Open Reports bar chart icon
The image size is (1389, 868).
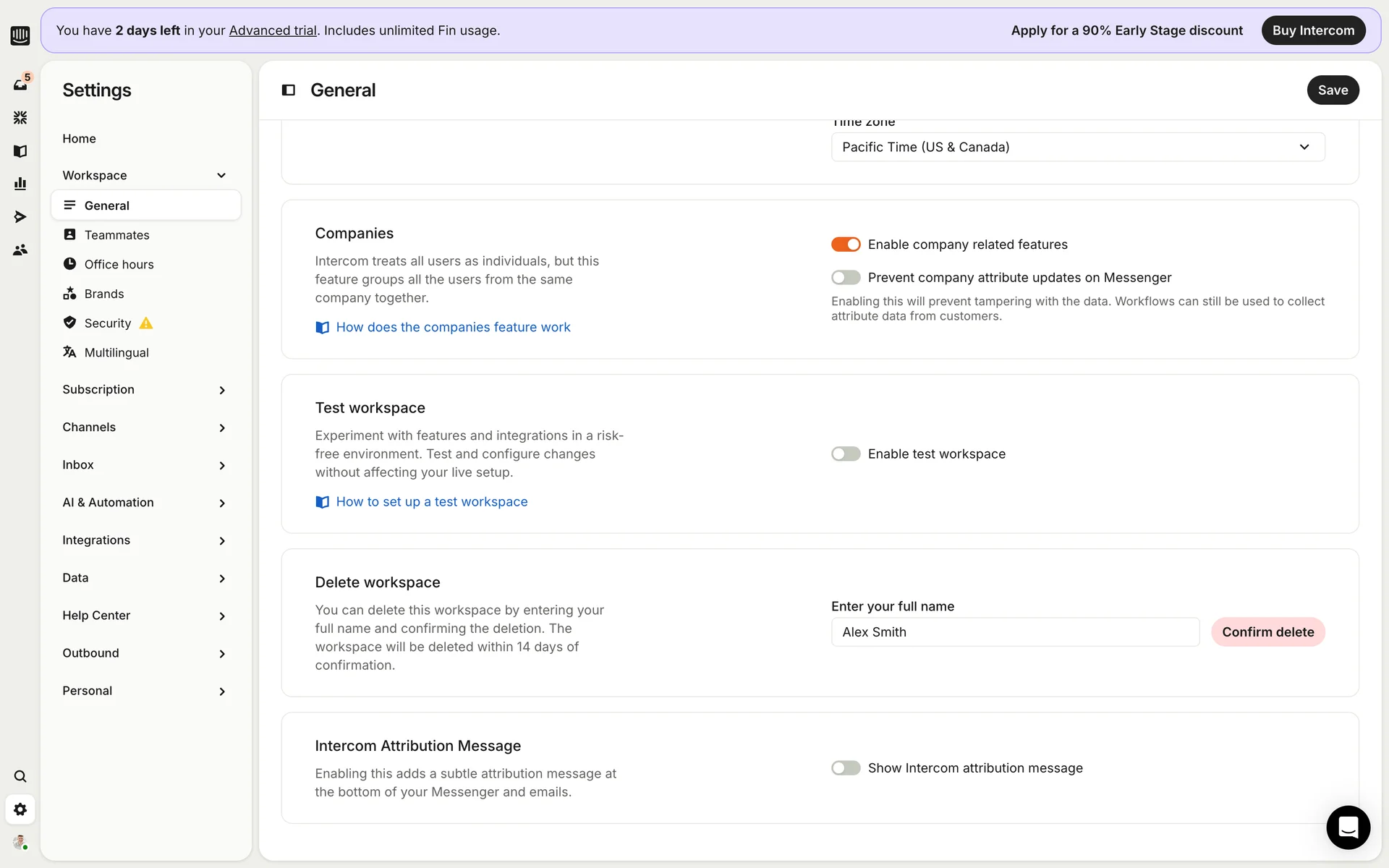click(x=20, y=184)
